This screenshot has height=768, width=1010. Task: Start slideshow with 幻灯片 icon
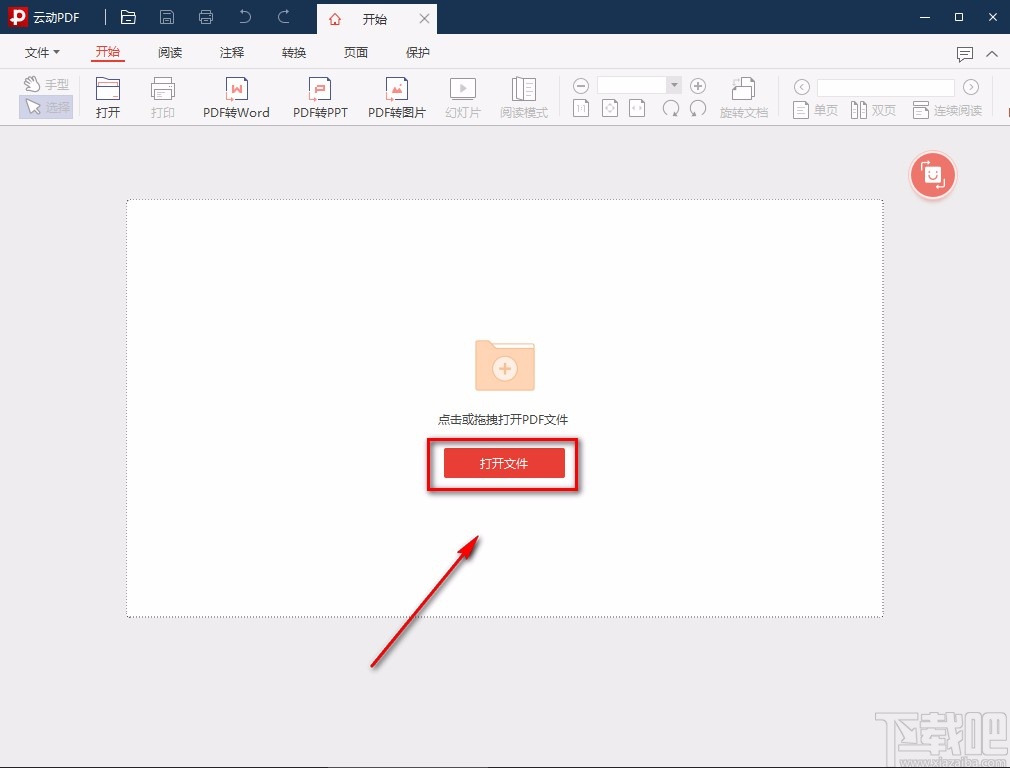[462, 97]
